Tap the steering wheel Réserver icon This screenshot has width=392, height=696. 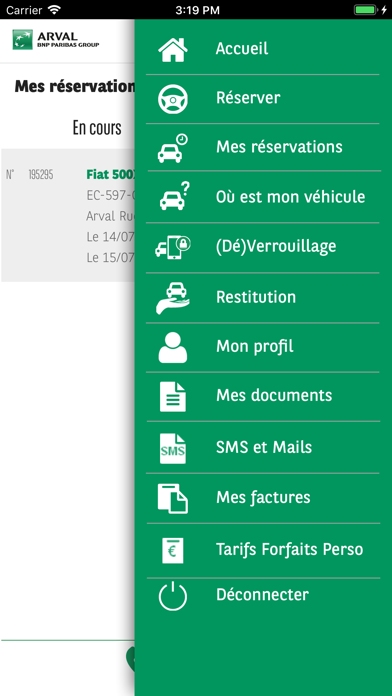[x=173, y=99]
